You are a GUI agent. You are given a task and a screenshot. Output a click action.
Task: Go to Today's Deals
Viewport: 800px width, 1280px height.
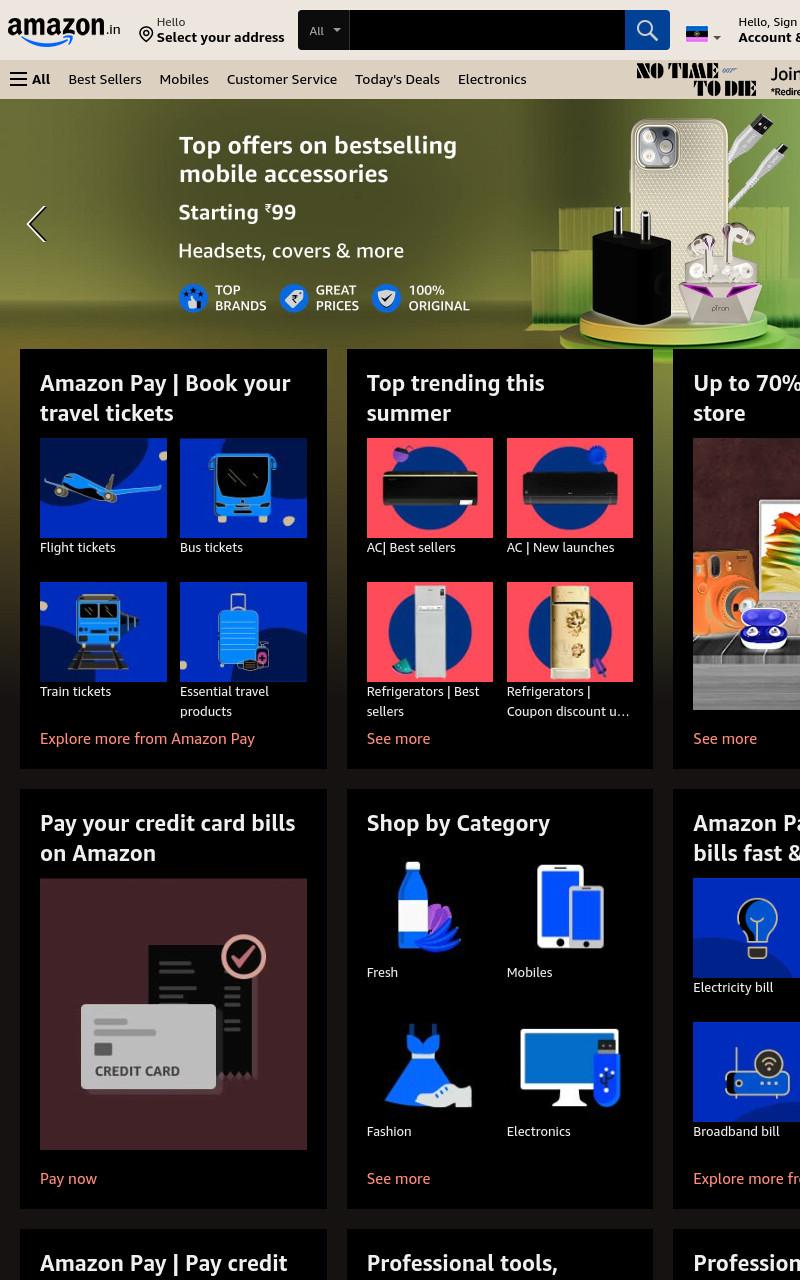pyautogui.click(x=397, y=79)
